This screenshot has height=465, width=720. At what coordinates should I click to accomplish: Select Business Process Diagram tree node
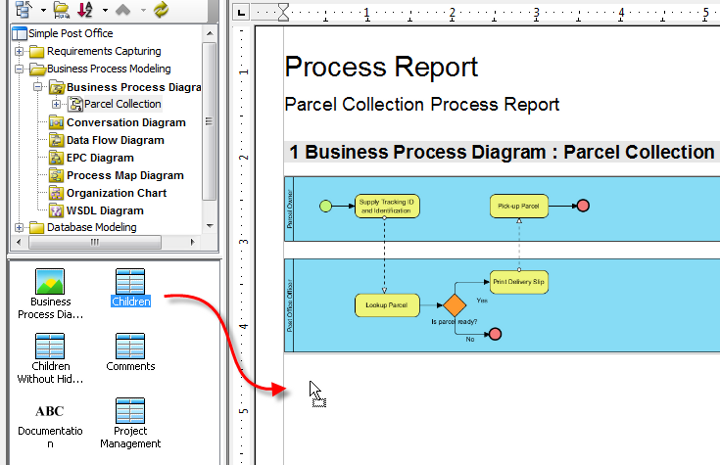(x=134, y=87)
